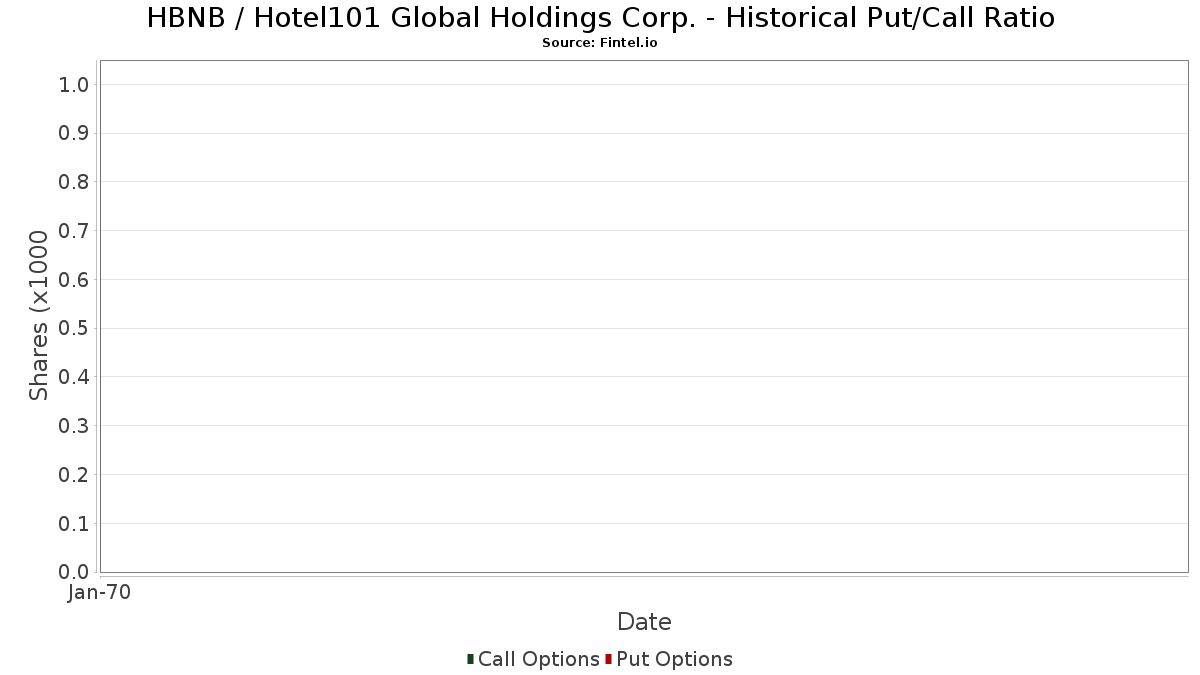Click the red Put Options legend marker

(608, 659)
